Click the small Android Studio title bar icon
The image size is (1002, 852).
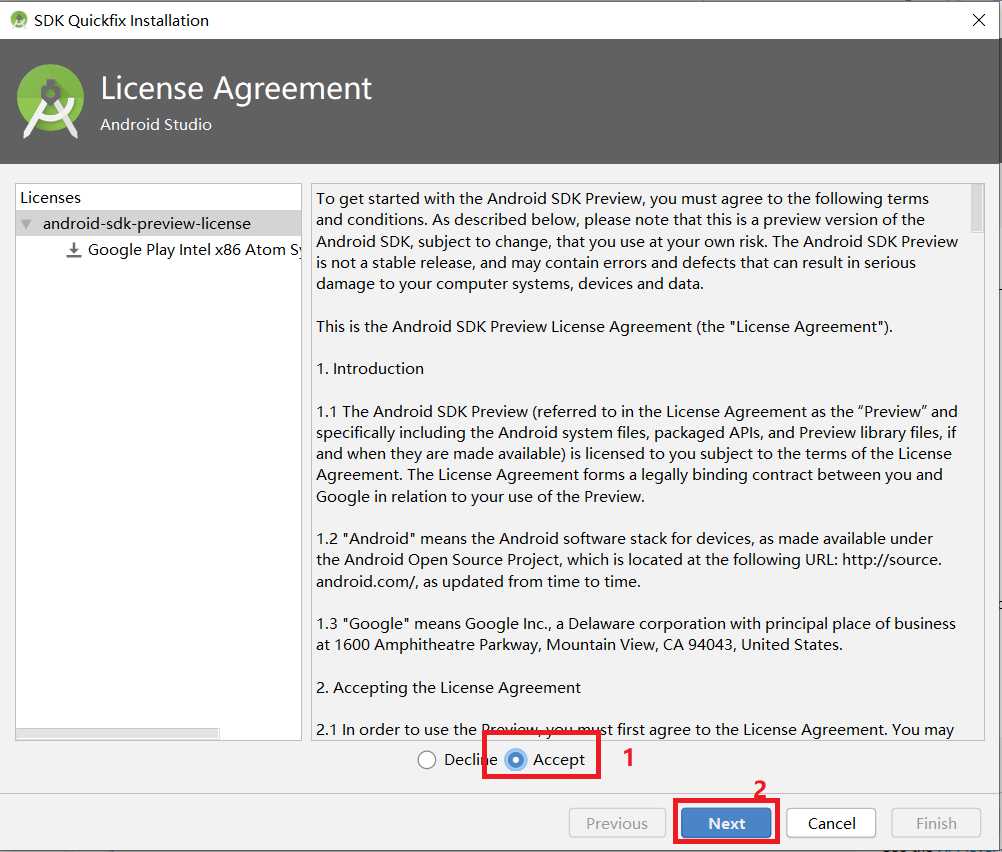point(19,20)
